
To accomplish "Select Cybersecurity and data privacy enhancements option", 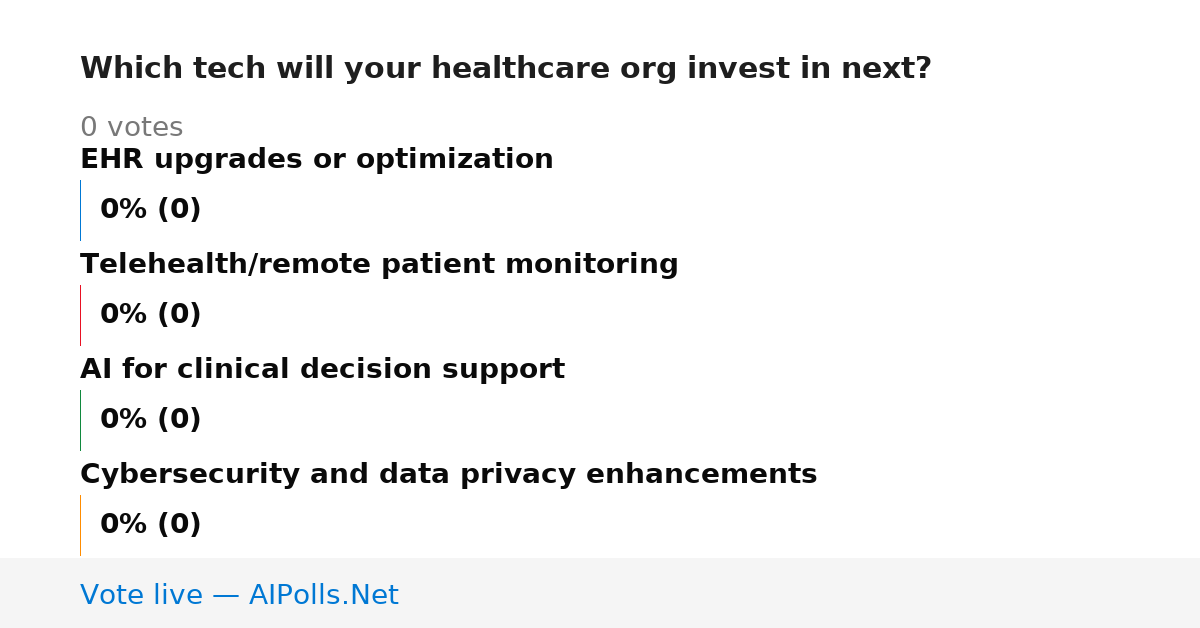I will pos(448,475).
